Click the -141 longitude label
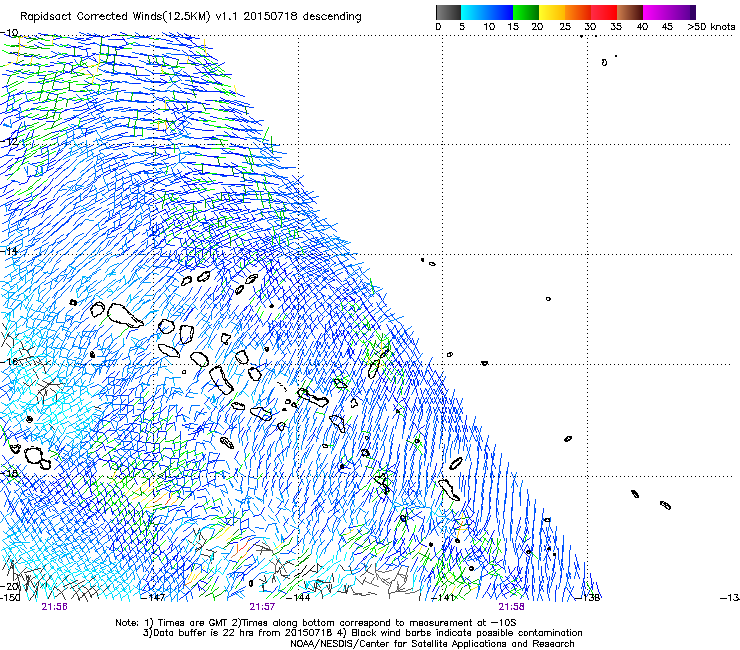This screenshot has height=650, width=740. point(443,597)
